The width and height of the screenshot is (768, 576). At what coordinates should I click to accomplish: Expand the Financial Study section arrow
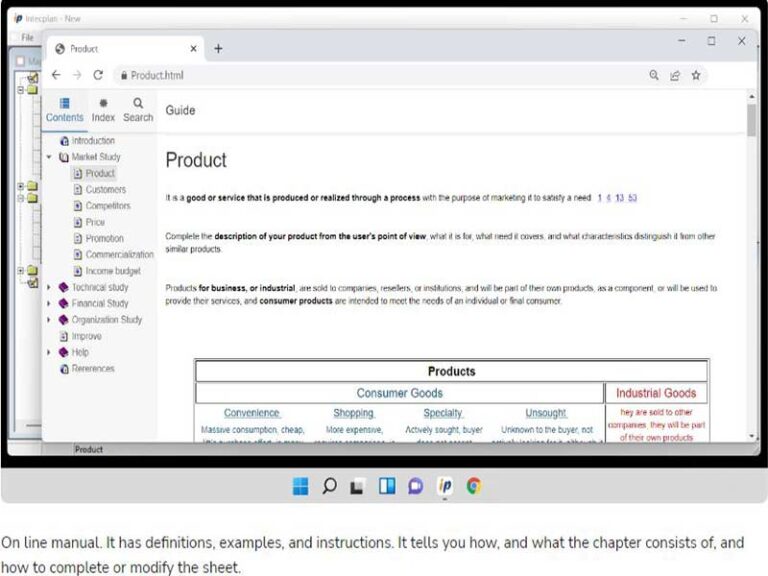[x=48, y=304]
